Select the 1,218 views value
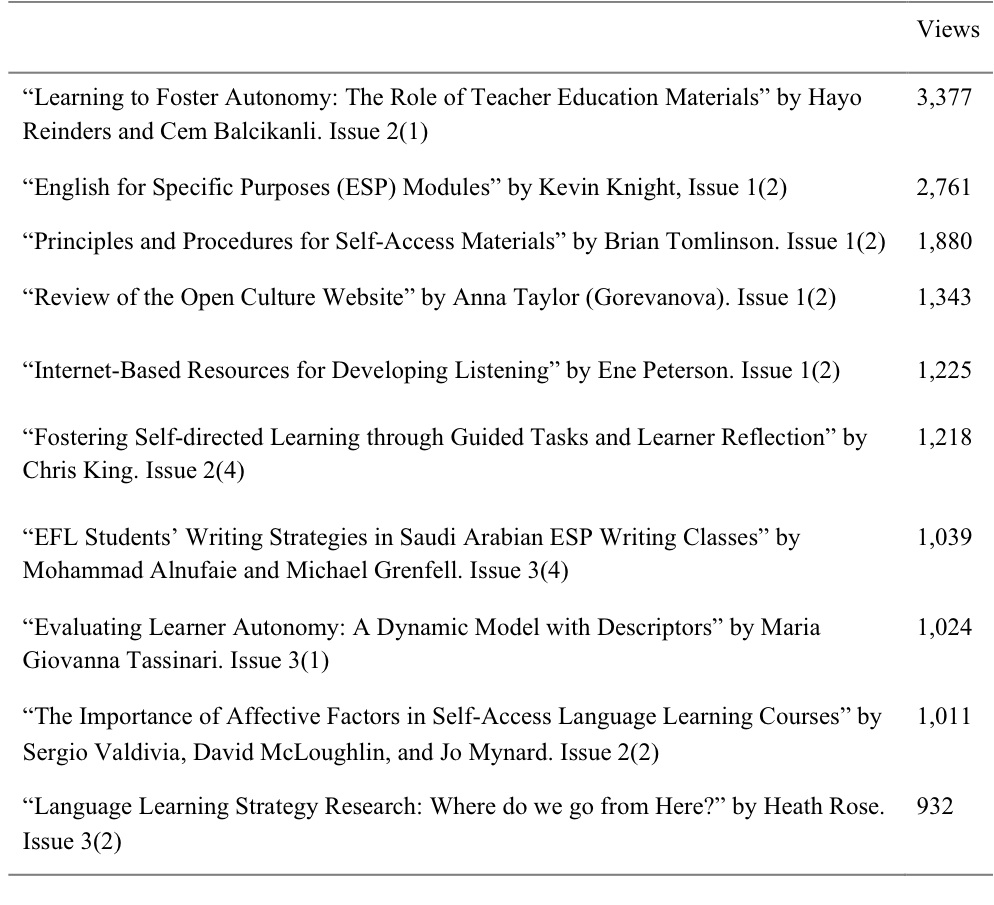This screenshot has width=994, height=905. [x=943, y=438]
